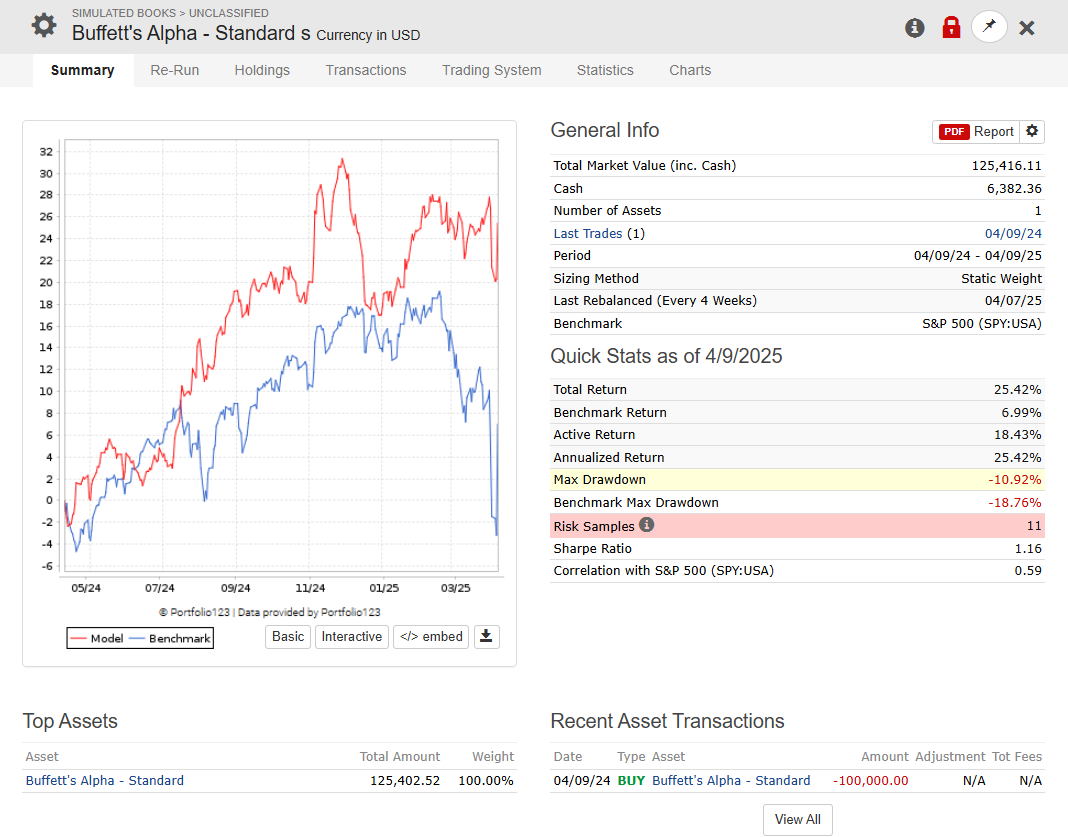Click the Total Market Value 125,416.11

(1006, 165)
